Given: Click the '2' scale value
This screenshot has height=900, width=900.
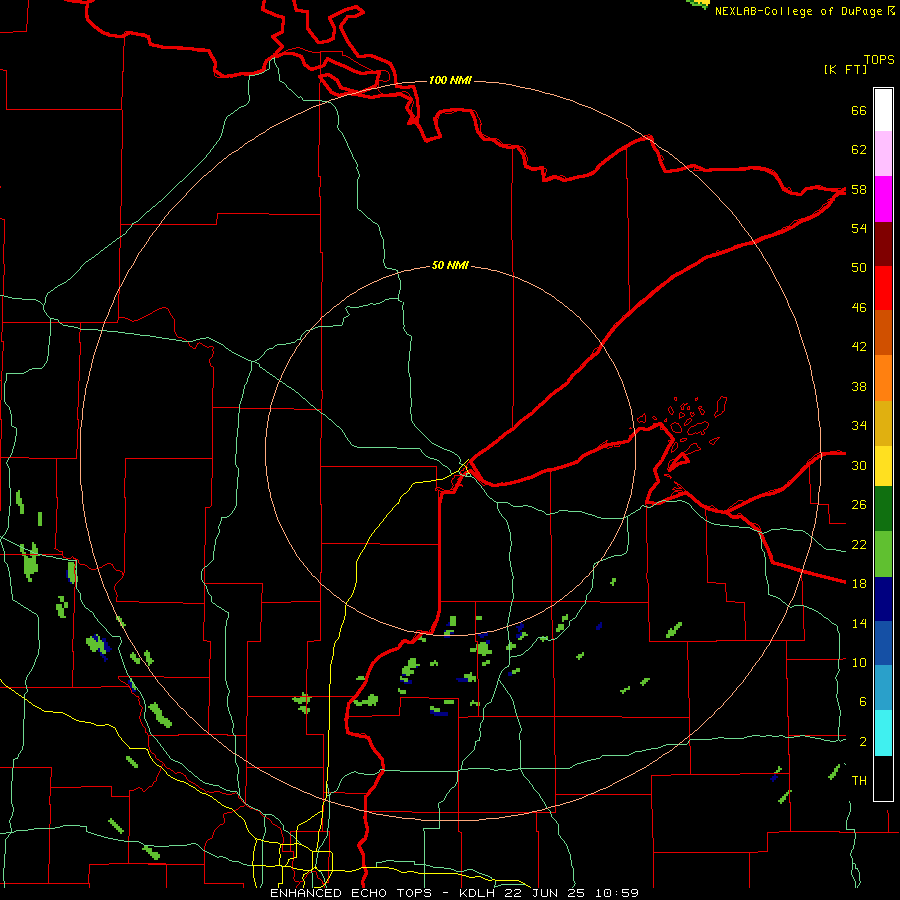Looking at the screenshot, I should point(863,742).
